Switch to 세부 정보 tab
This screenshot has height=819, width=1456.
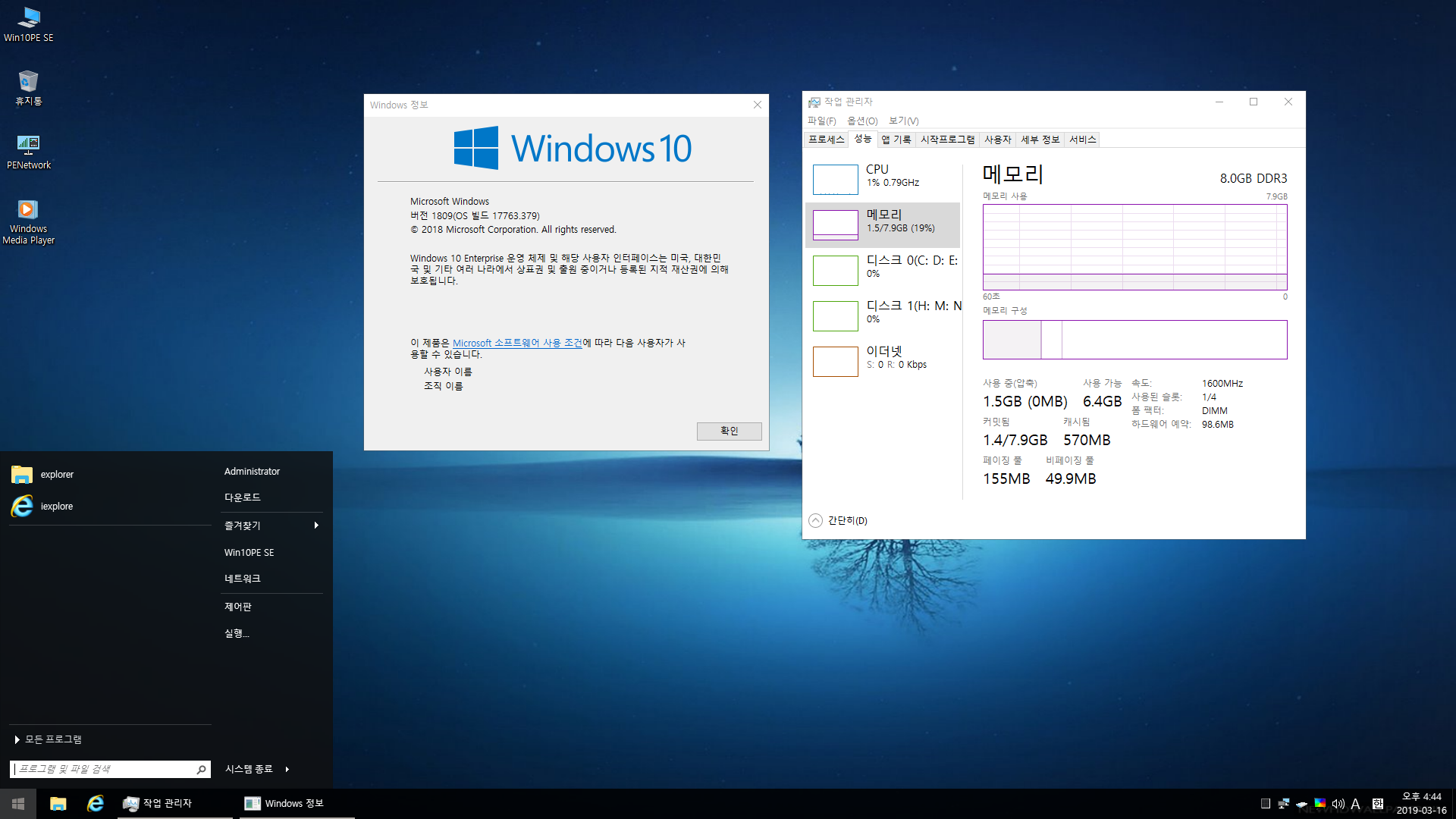[x=1040, y=140]
